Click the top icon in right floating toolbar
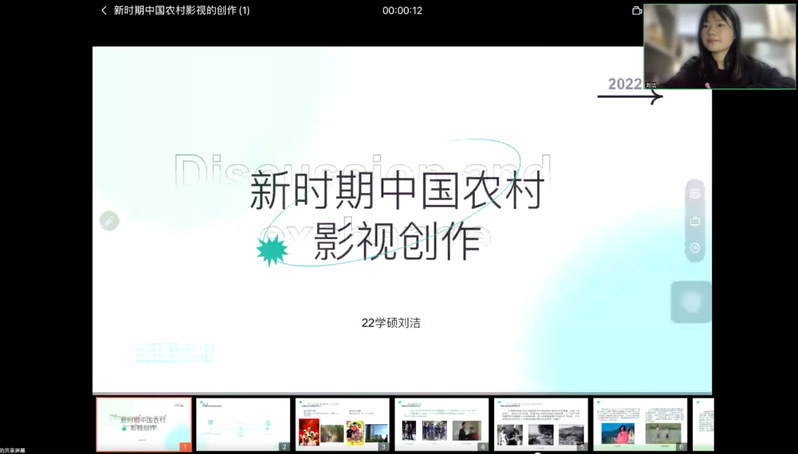The image size is (798, 454). [x=695, y=193]
